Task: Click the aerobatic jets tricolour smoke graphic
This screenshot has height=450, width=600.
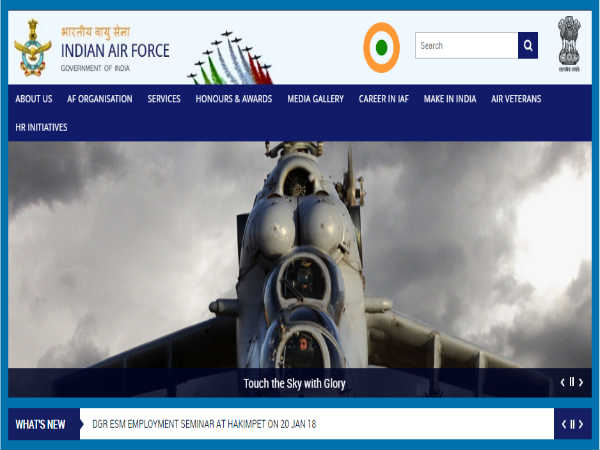Action: [230, 59]
